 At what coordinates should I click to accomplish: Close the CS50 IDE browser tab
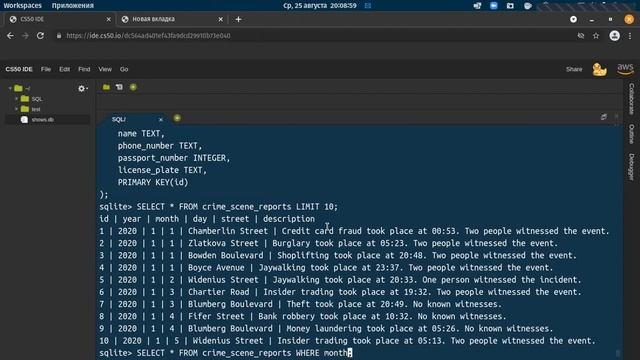(109, 19)
